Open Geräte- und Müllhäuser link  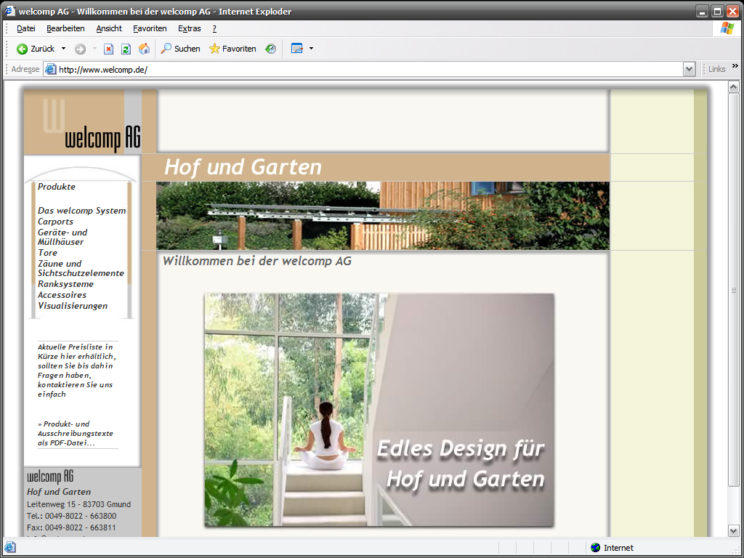[x=62, y=237]
